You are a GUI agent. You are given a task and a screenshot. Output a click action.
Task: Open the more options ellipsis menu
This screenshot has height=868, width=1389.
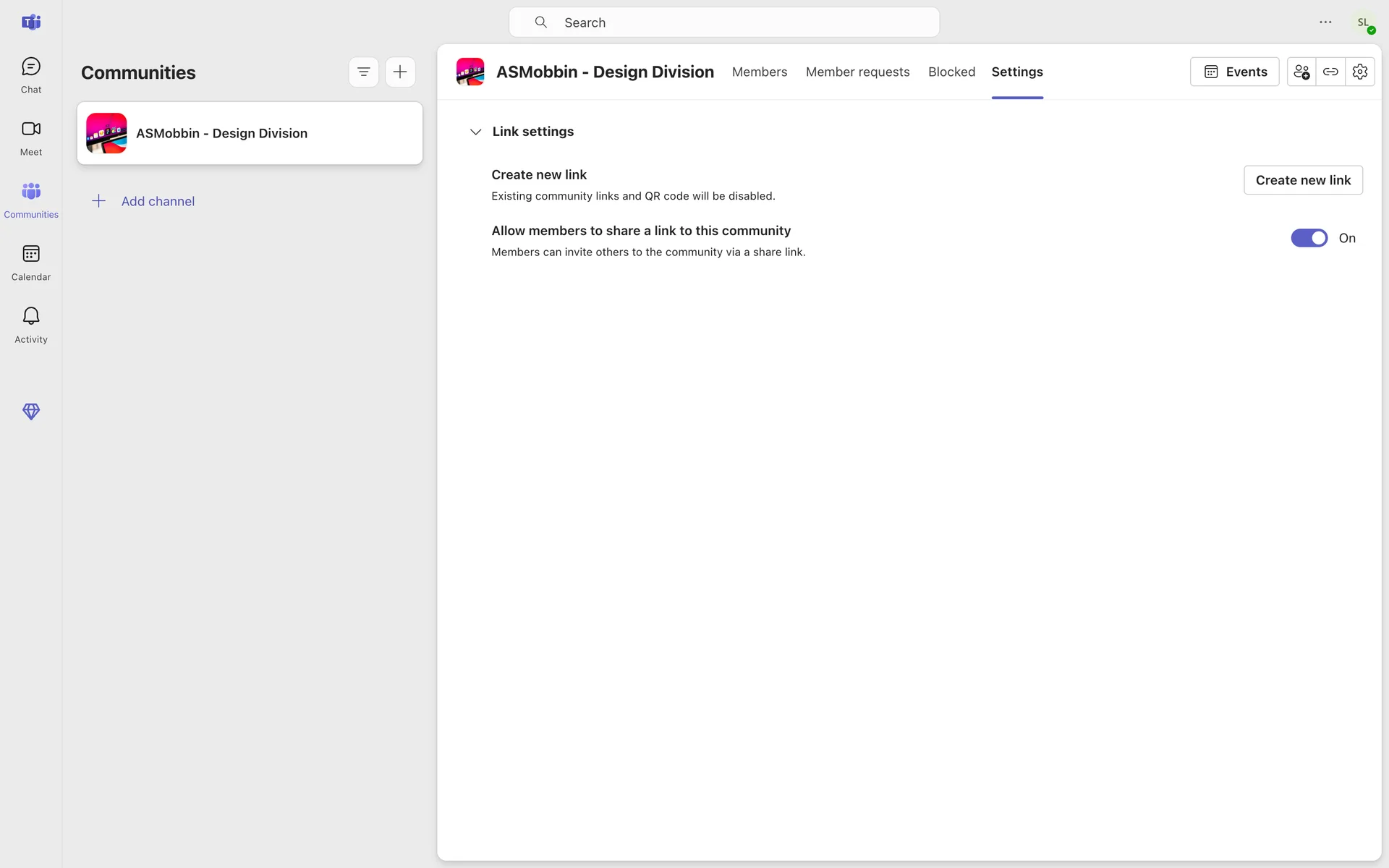1325,22
